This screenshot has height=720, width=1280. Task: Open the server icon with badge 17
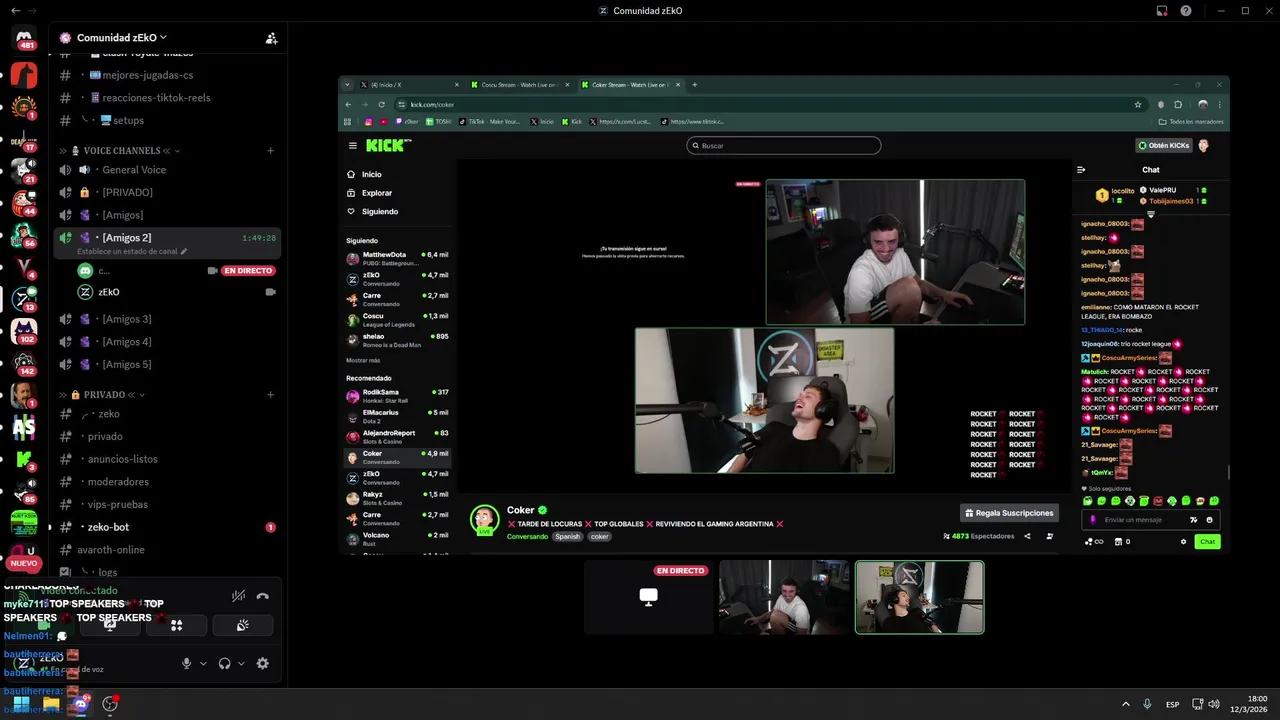(24, 140)
